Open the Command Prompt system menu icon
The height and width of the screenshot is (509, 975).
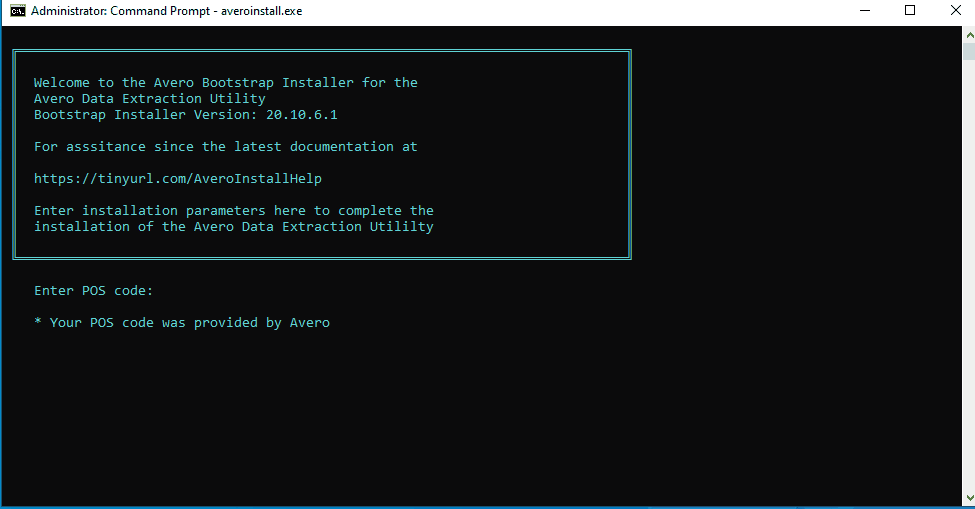click(17, 11)
